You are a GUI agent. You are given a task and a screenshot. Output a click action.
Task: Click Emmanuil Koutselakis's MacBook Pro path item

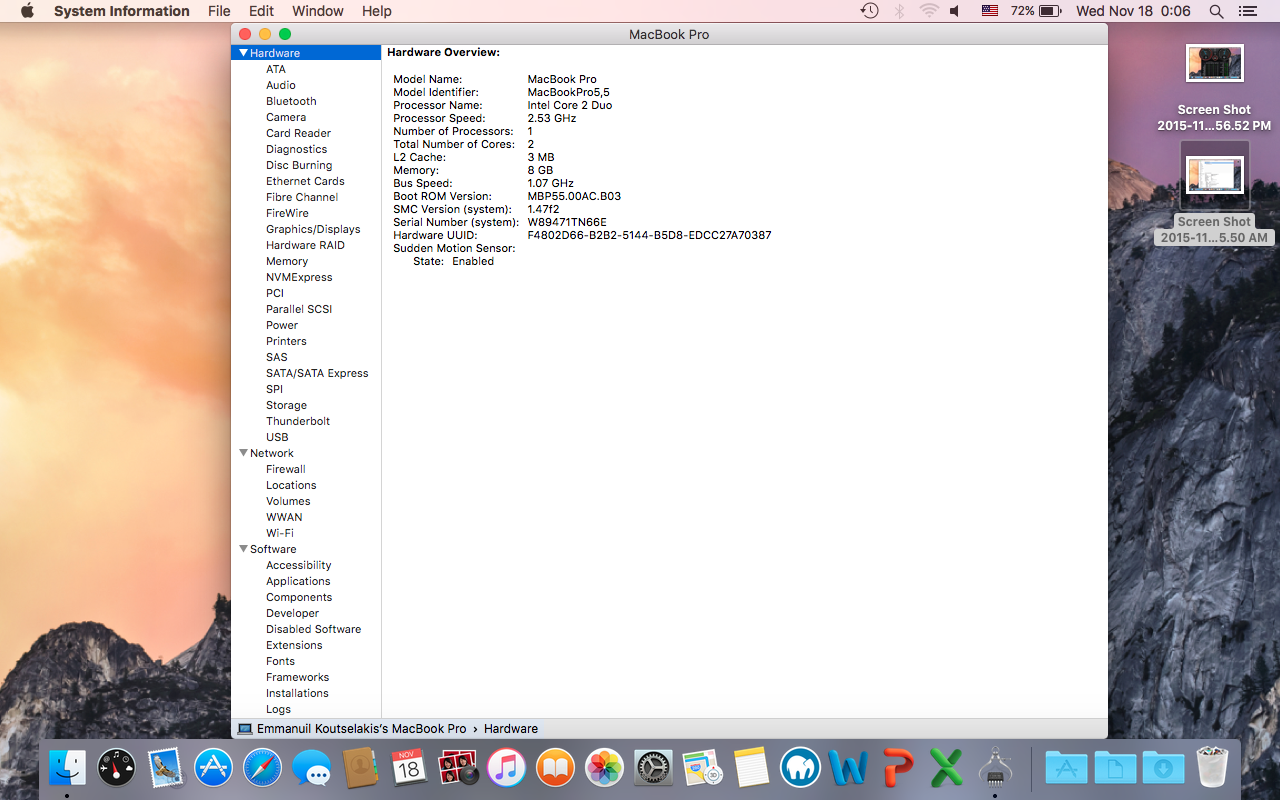[352, 729]
